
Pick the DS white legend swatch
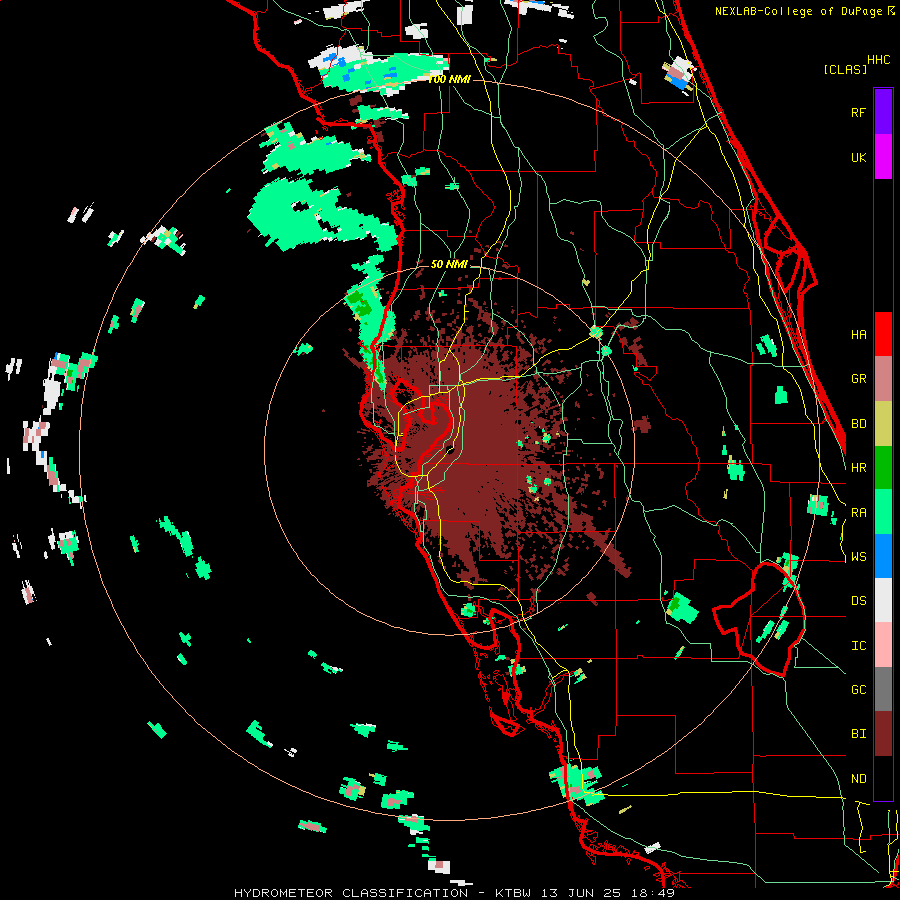click(883, 601)
